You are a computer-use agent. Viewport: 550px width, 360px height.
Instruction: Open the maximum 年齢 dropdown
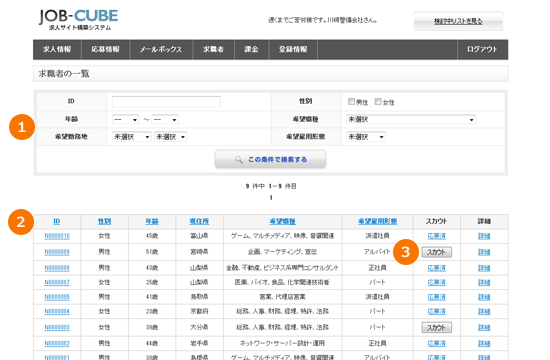tap(165, 120)
